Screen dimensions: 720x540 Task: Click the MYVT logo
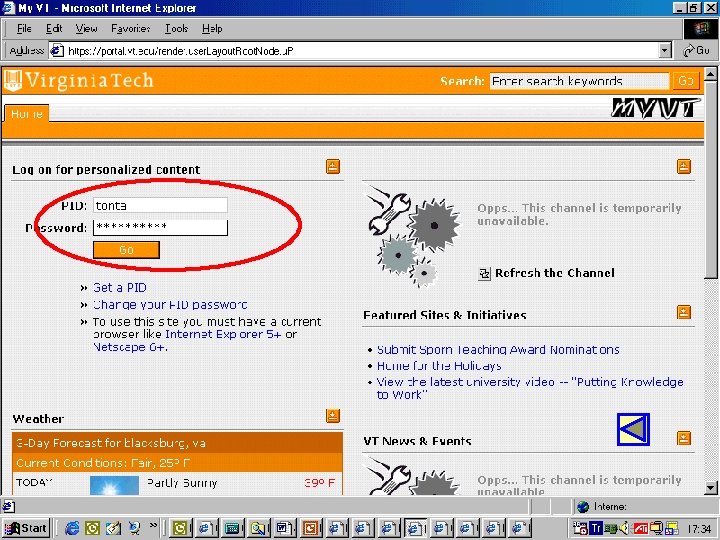coord(655,108)
